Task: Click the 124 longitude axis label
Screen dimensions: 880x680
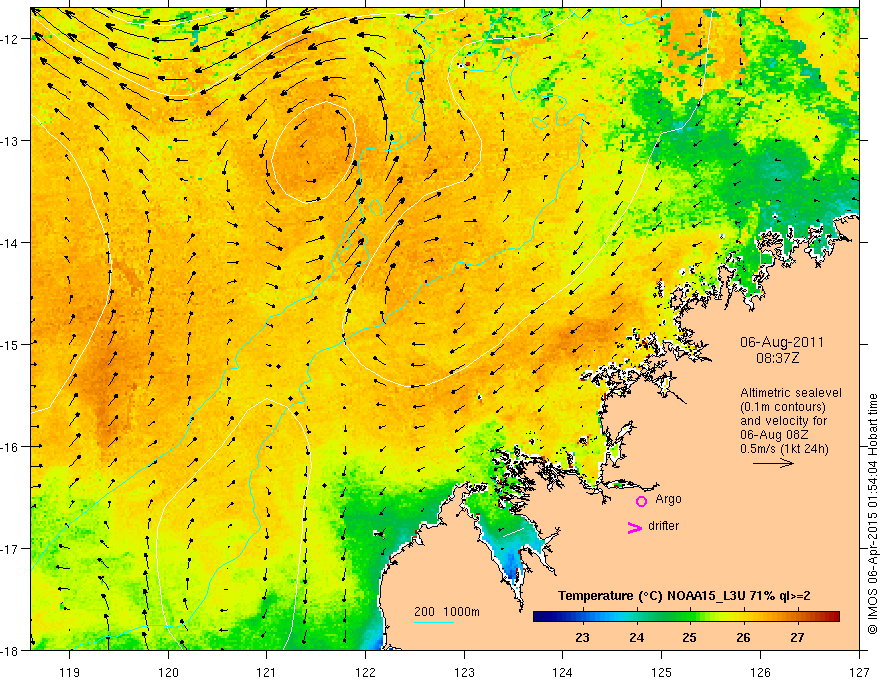Action: point(563,673)
